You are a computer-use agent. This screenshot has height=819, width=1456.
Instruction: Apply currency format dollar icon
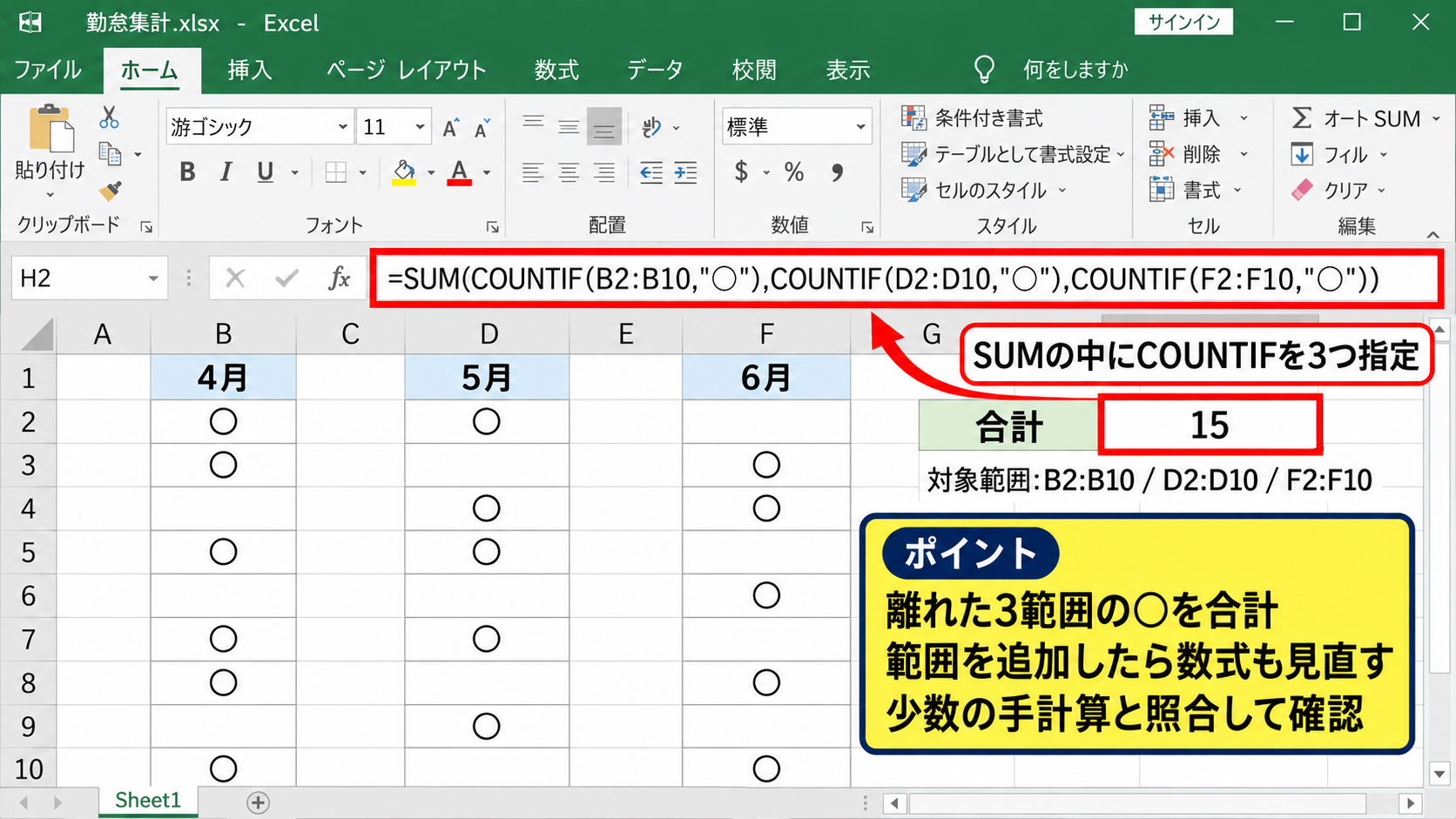(741, 171)
